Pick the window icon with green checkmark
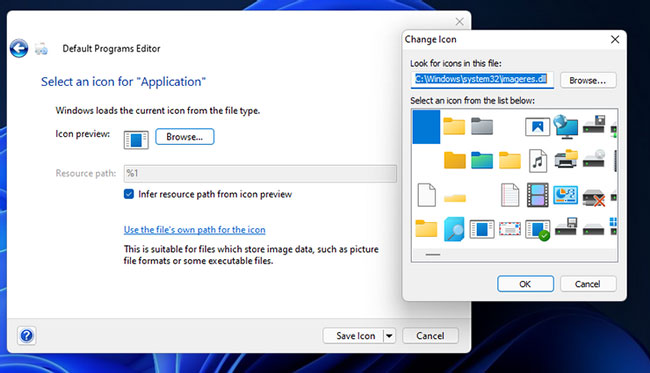 pyautogui.click(x=538, y=230)
